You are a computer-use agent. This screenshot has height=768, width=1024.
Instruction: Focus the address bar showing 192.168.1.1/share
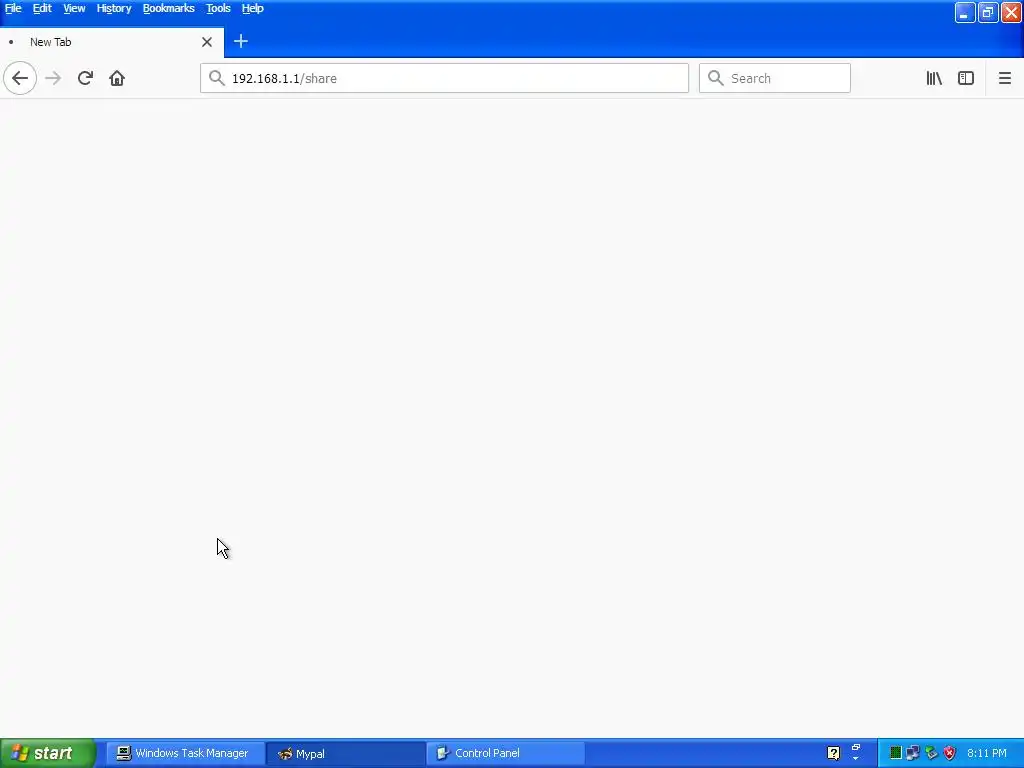444,78
